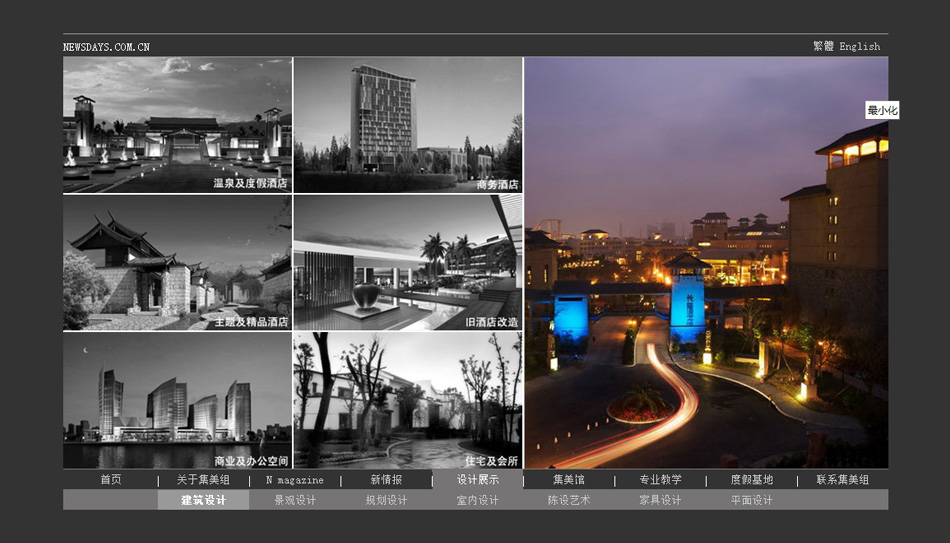Open 联系集美组 contact page
This screenshot has width=950, height=543.
[842, 480]
